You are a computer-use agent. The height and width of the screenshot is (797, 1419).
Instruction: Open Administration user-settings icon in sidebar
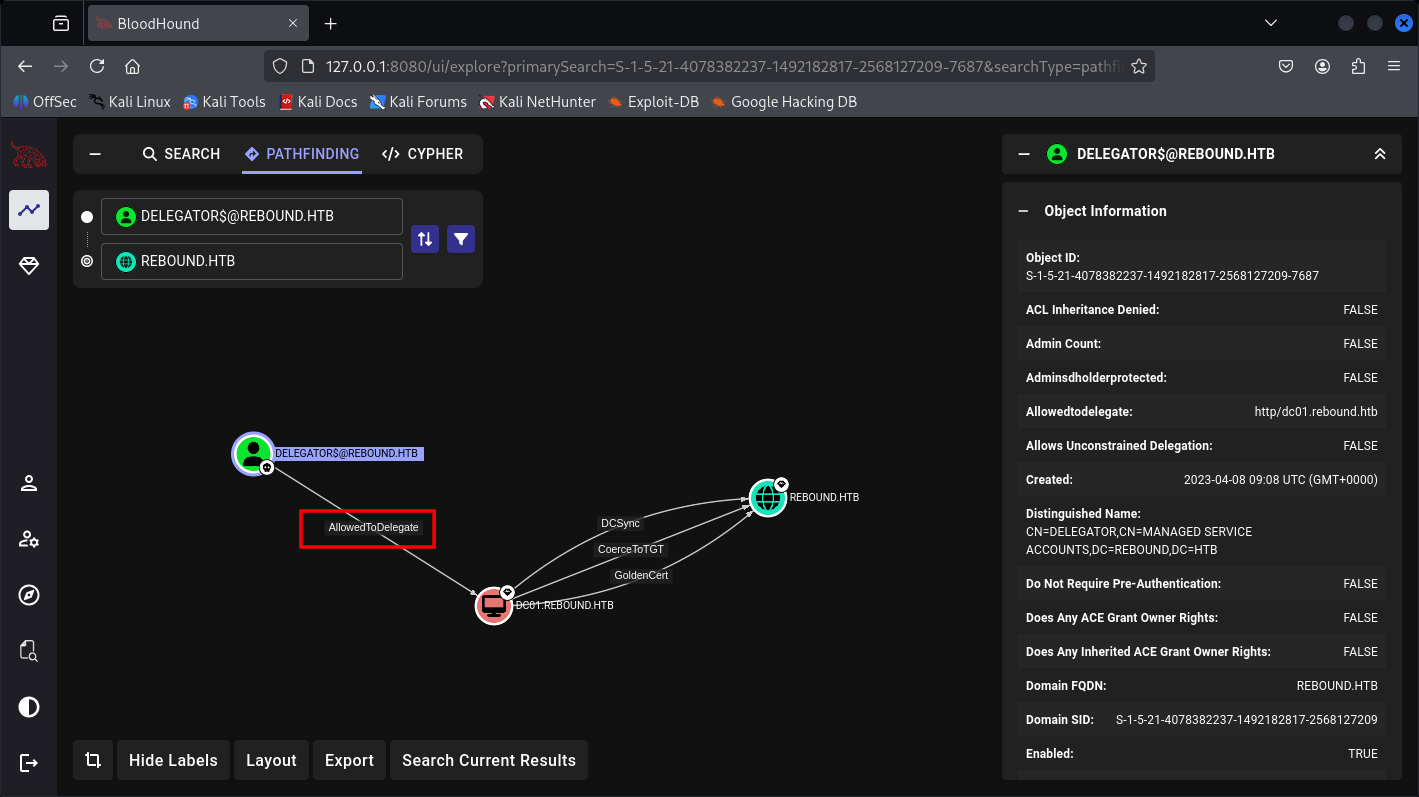pos(29,540)
